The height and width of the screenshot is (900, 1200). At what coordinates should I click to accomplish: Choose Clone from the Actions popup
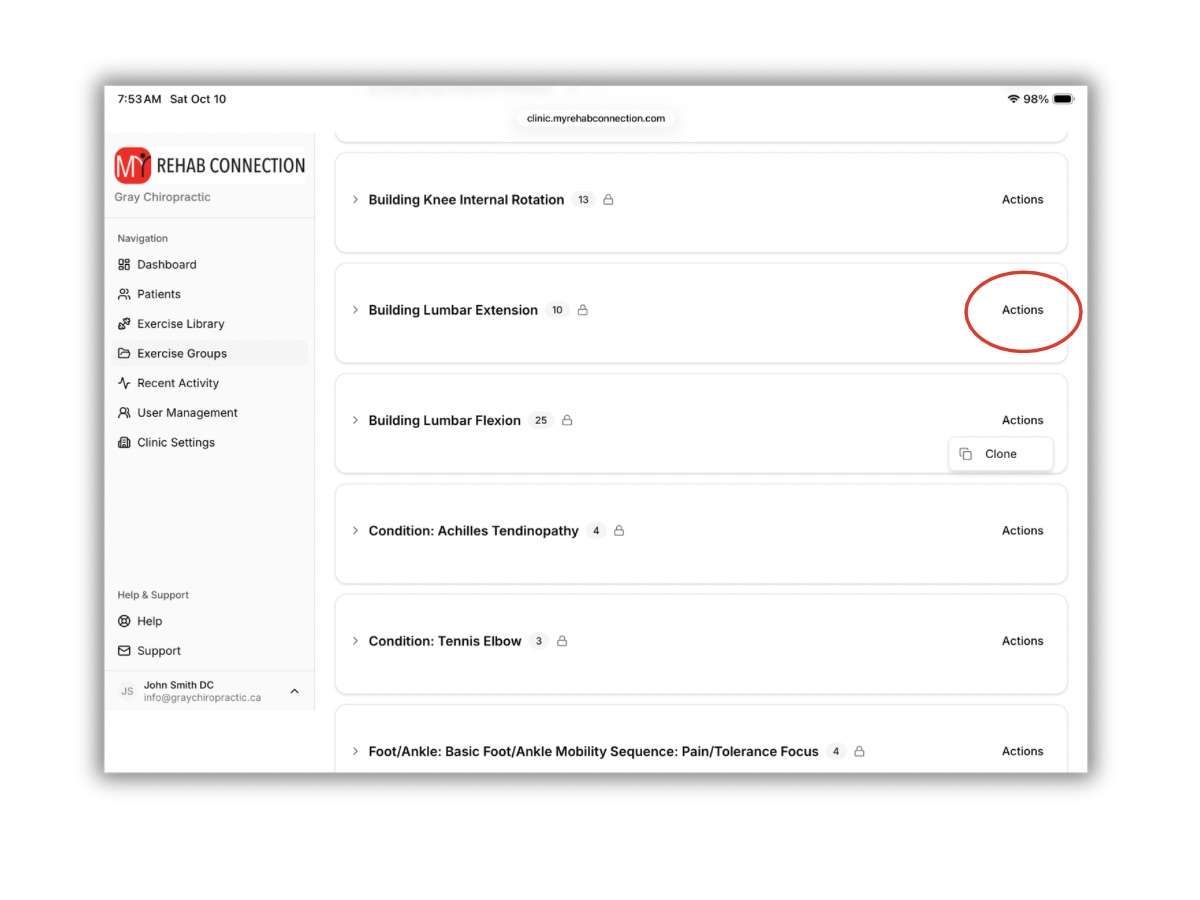pyautogui.click(x=1000, y=454)
